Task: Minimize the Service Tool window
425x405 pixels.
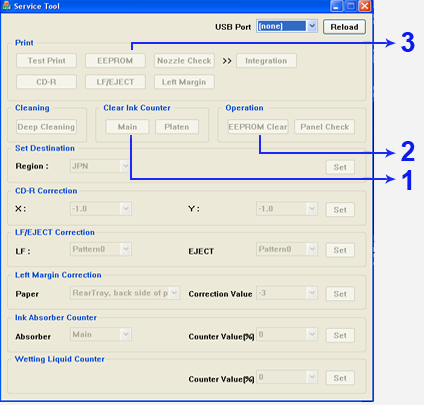Action: point(336,6)
